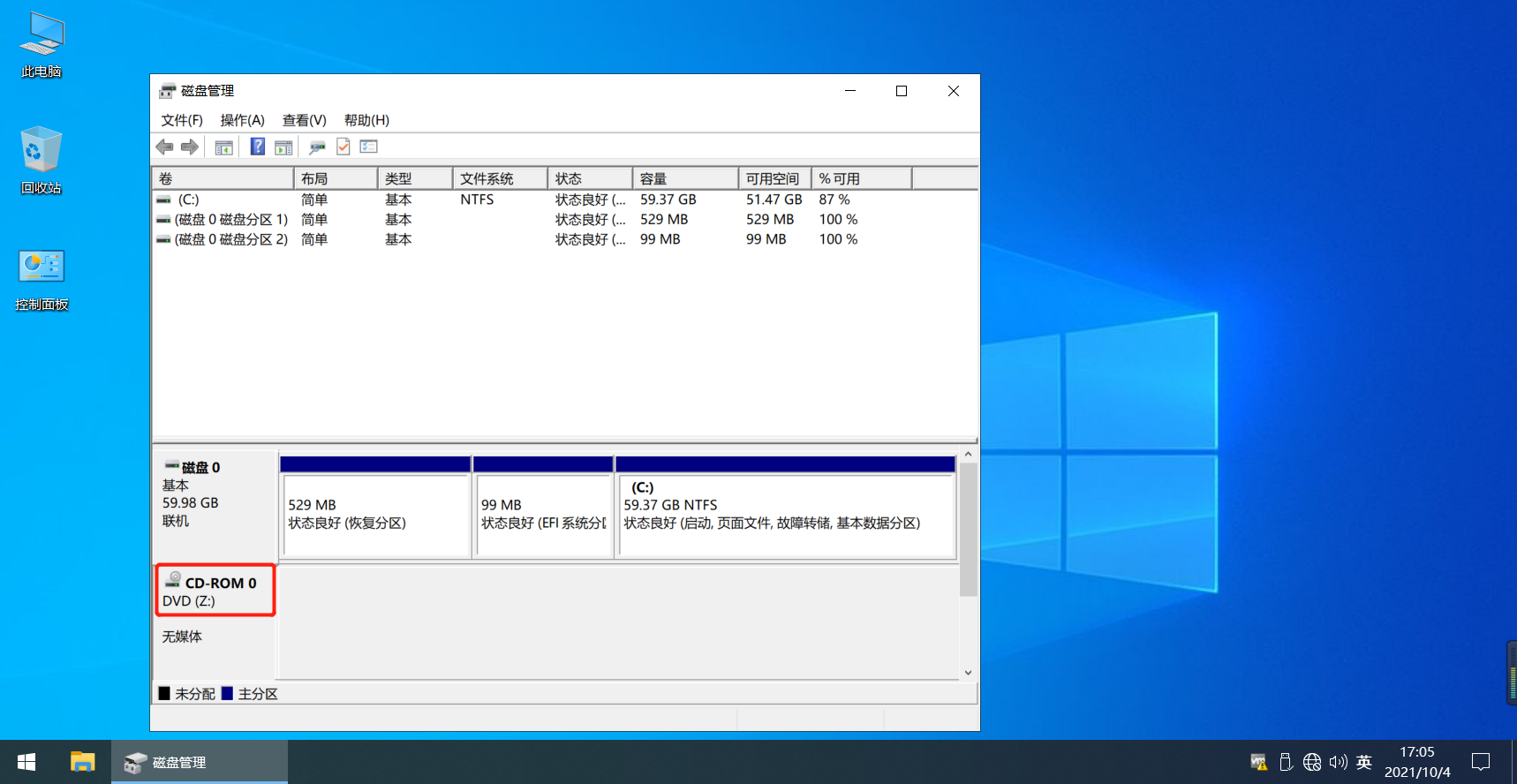Select the CD-ROM 0 DVD (Z:) label
The width and height of the screenshot is (1517, 784).
point(215,592)
